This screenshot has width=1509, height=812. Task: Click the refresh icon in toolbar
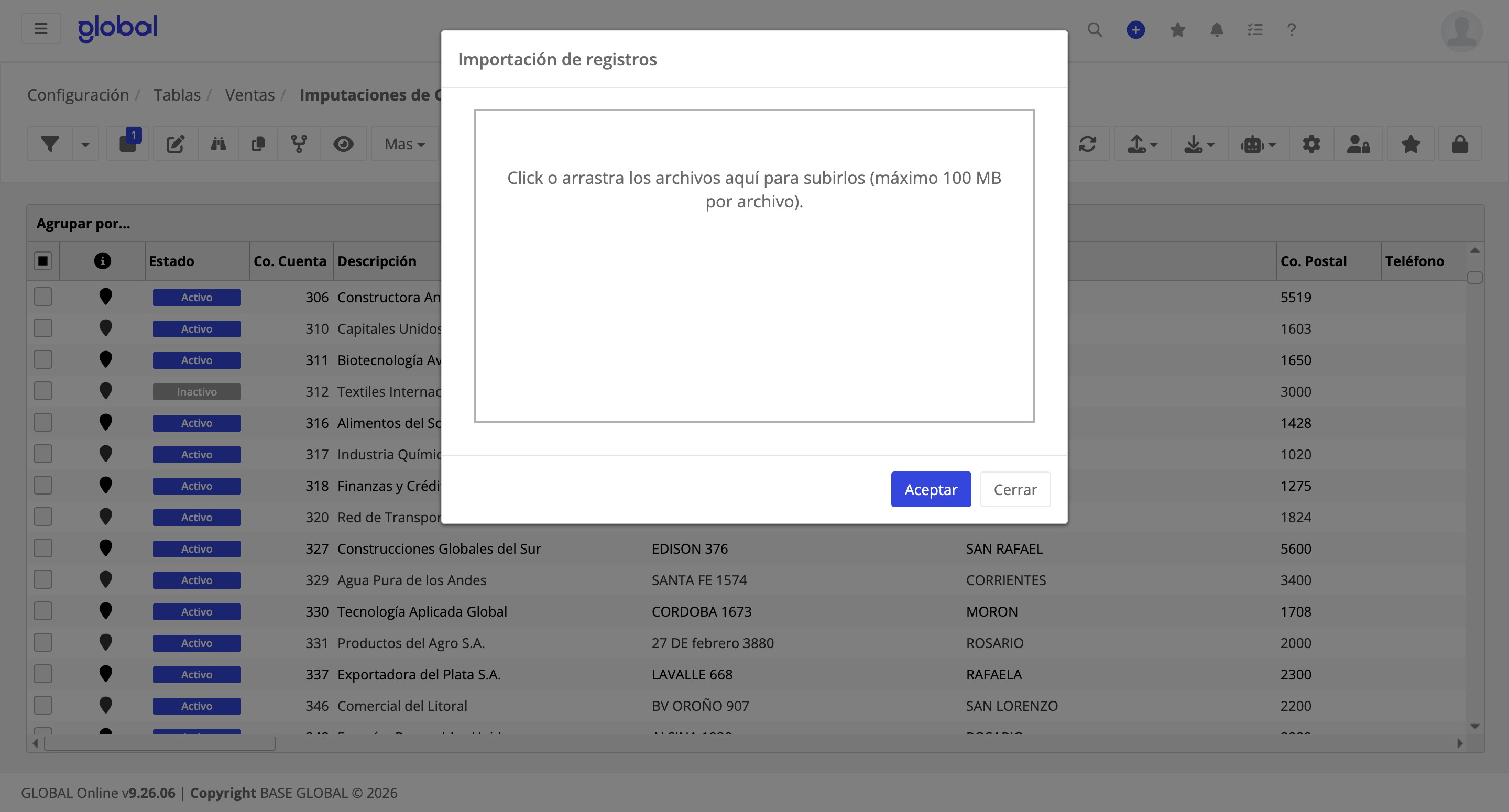pos(1087,144)
